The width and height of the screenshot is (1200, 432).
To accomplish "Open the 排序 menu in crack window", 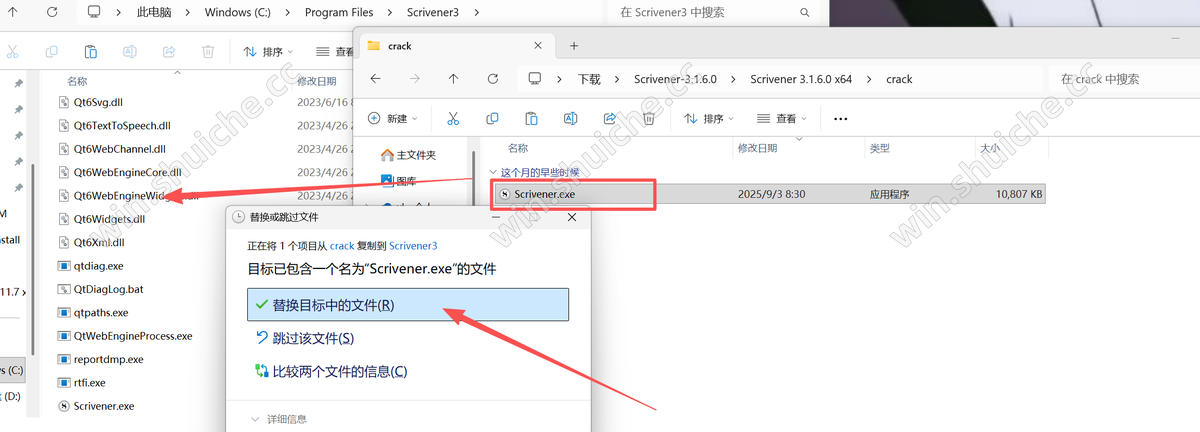I will click(x=710, y=118).
